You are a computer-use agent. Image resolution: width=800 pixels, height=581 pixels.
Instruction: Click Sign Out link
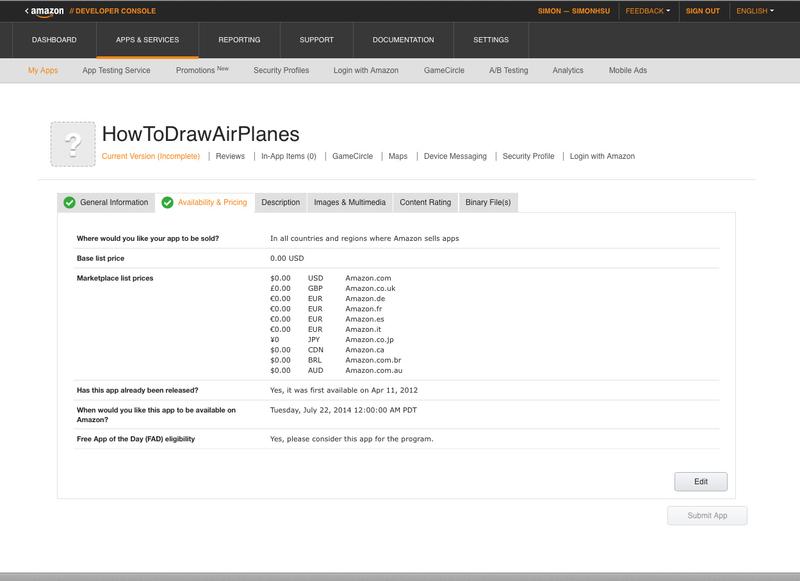[x=703, y=11]
